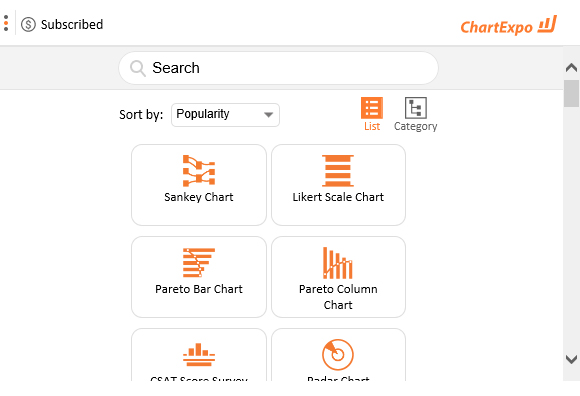Click the Pareto Column Chart label text
The height and width of the screenshot is (396, 580).
point(338,297)
